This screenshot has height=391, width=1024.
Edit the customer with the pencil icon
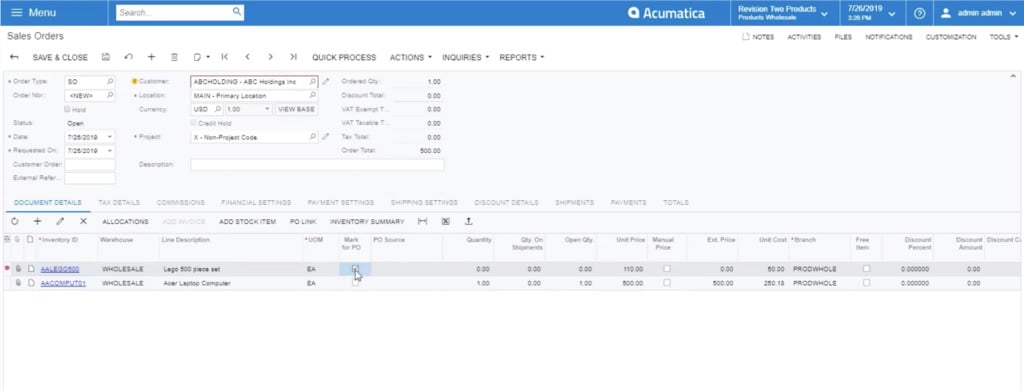pyautogui.click(x=326, y=82)
